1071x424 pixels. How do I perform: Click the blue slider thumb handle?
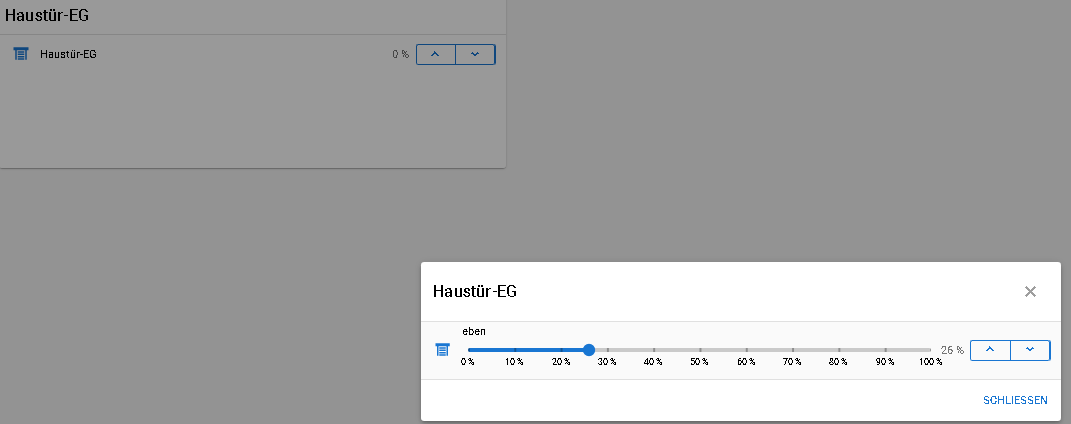tap(589, 350)
